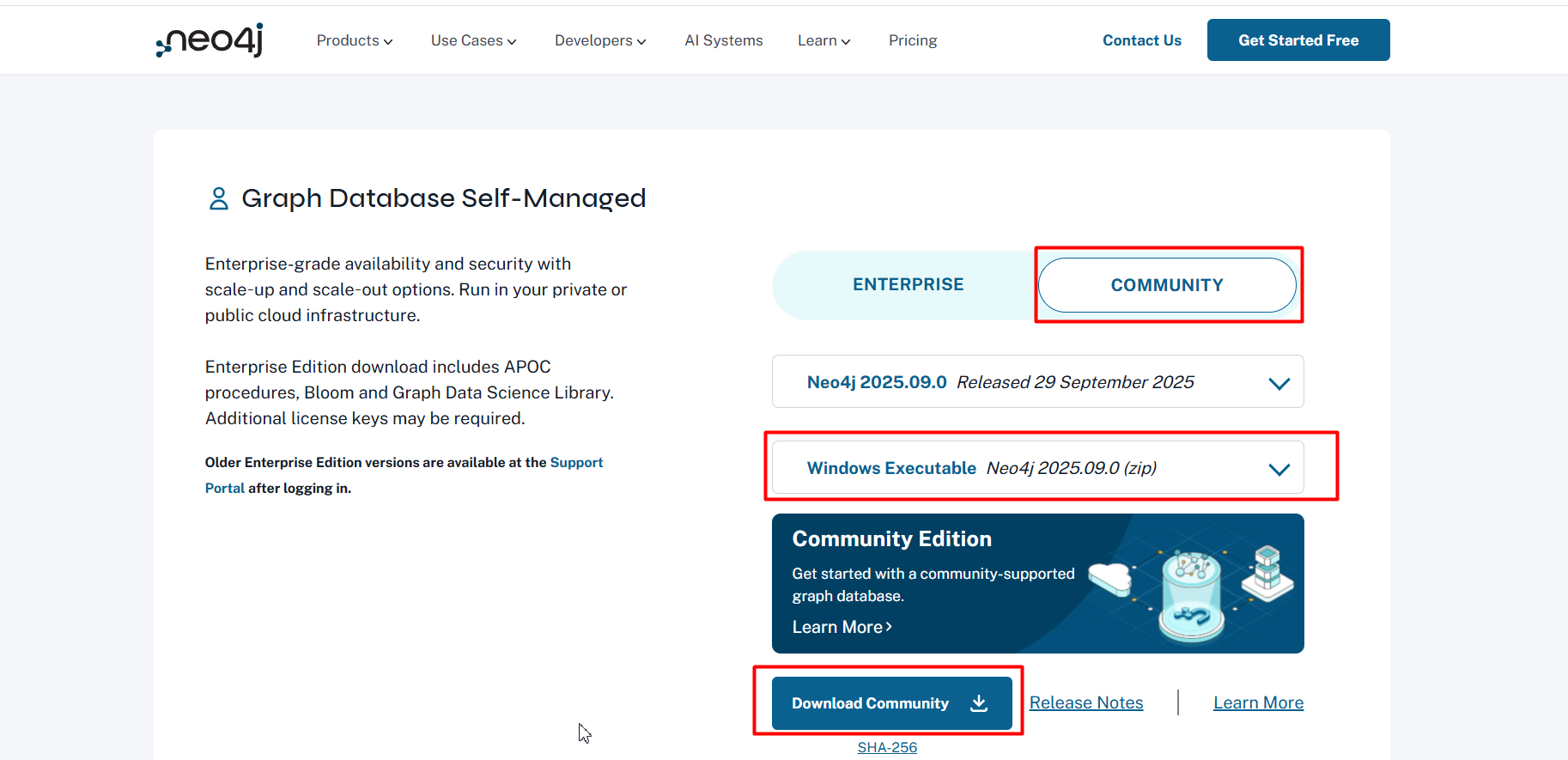
Task: View the SHA-256 checksum link
Action: click(886, 747)
